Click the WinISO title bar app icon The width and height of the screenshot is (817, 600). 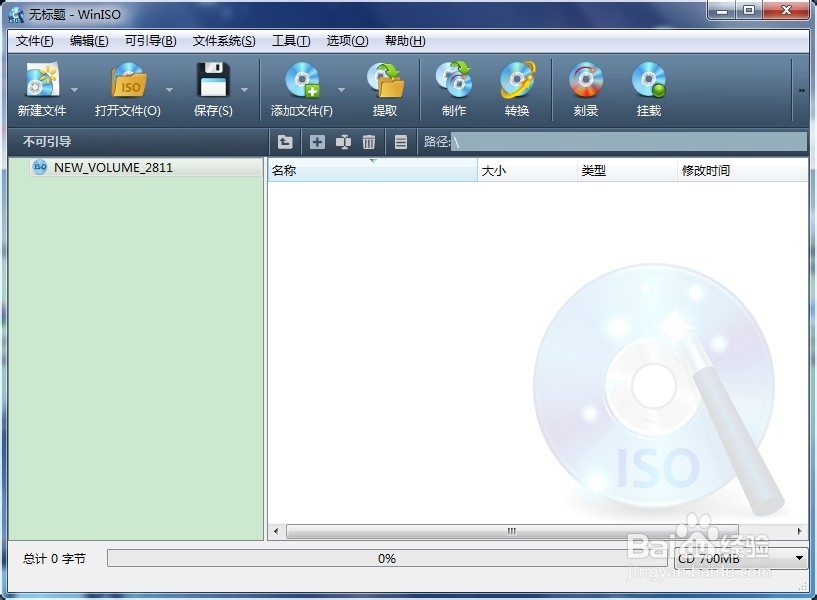(16, 14)
